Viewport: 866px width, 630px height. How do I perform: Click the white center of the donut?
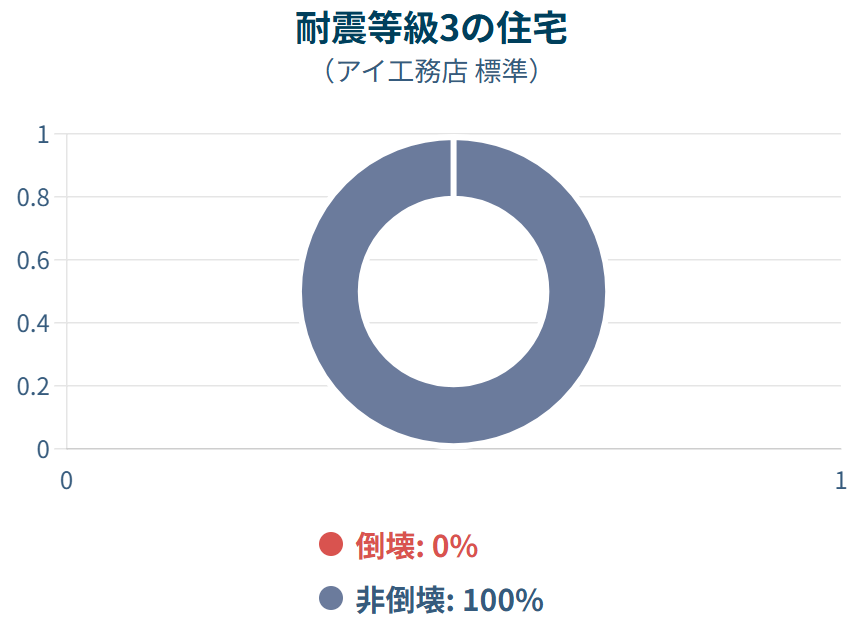(453, 291)
